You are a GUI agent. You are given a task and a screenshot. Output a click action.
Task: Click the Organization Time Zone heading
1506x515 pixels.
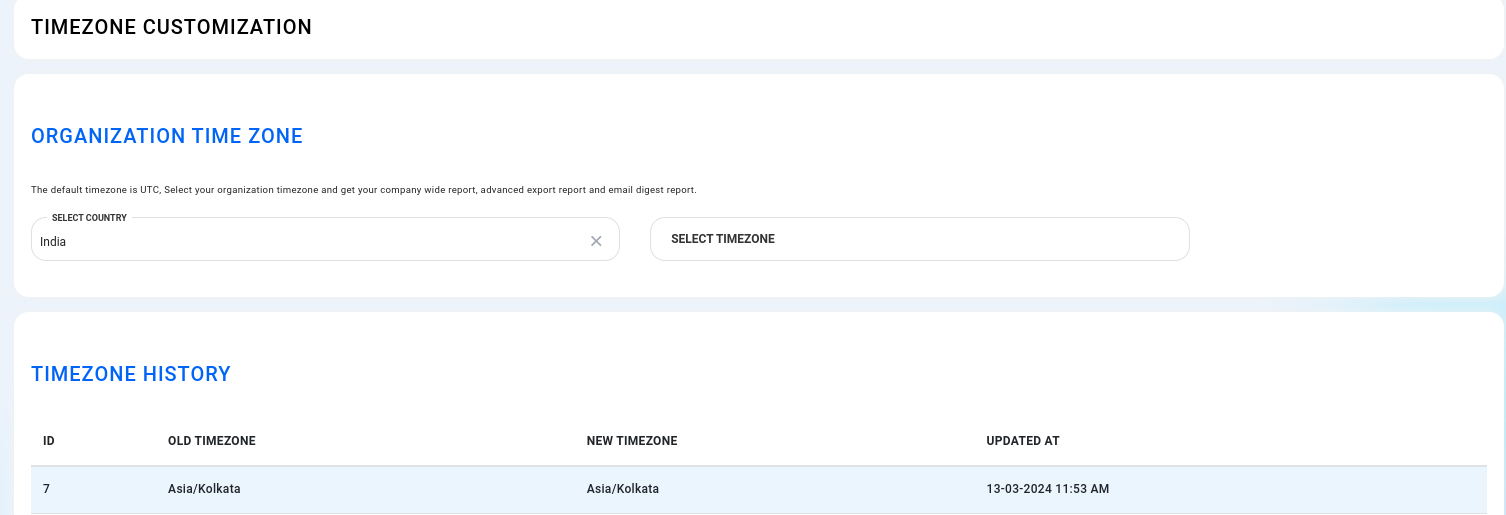(x=167, y=136)
